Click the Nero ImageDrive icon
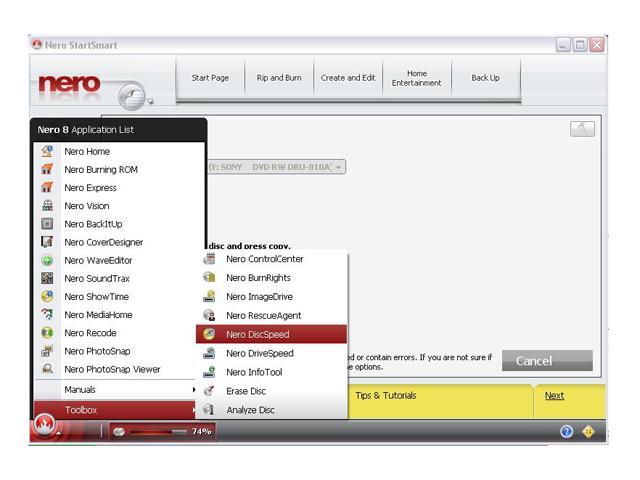 pyautogui.click(x=209, y=296)
